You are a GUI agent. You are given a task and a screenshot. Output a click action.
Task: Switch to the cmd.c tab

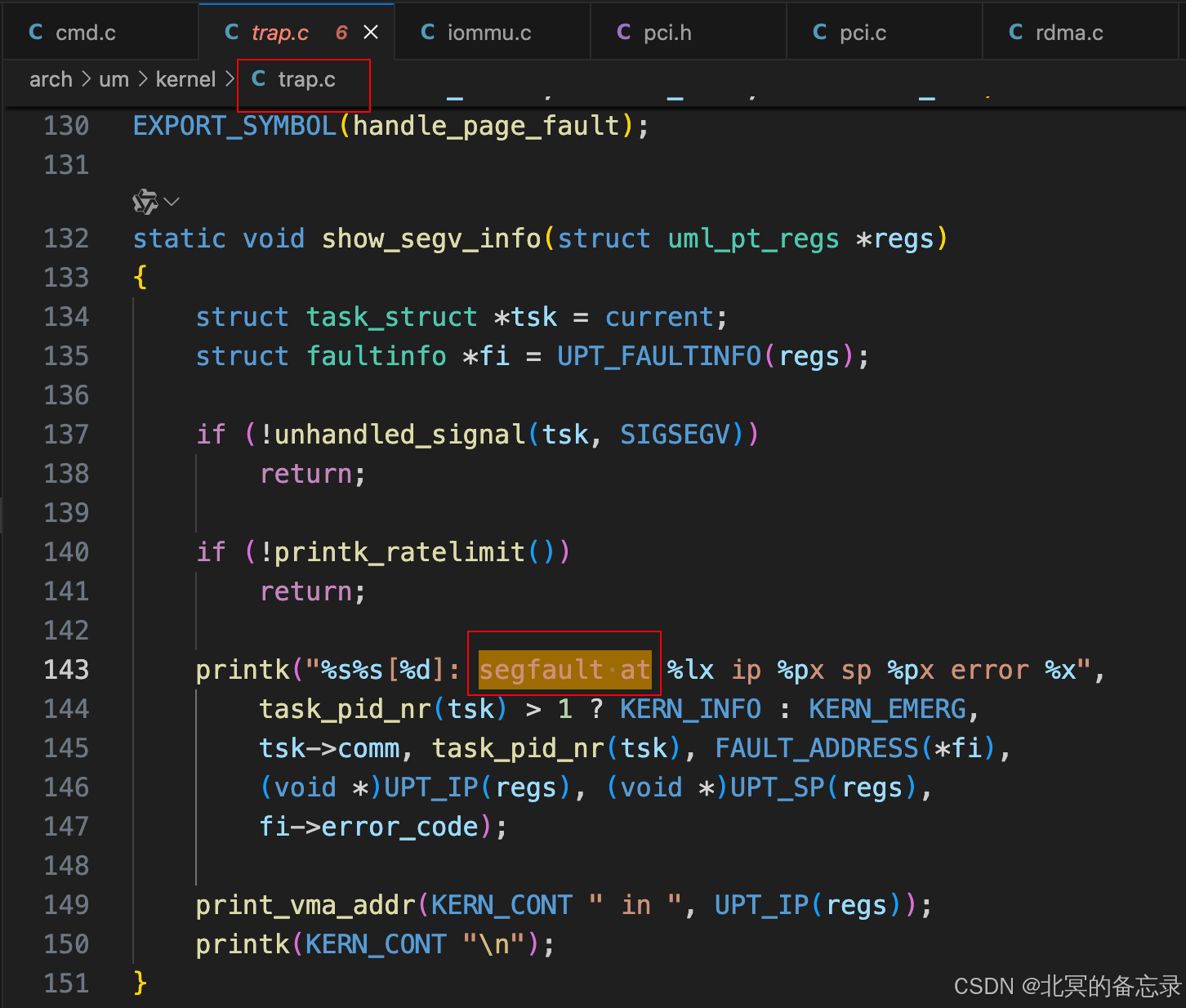tap(100, 33)
